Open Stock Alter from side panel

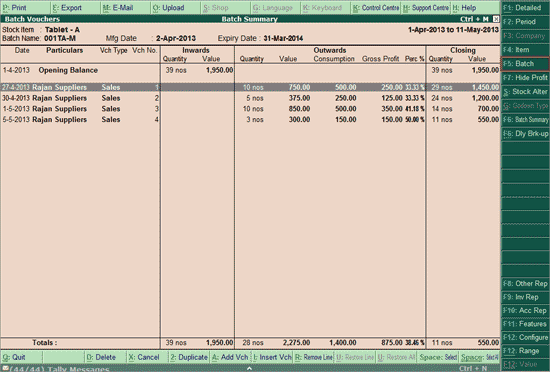point(525,92)
